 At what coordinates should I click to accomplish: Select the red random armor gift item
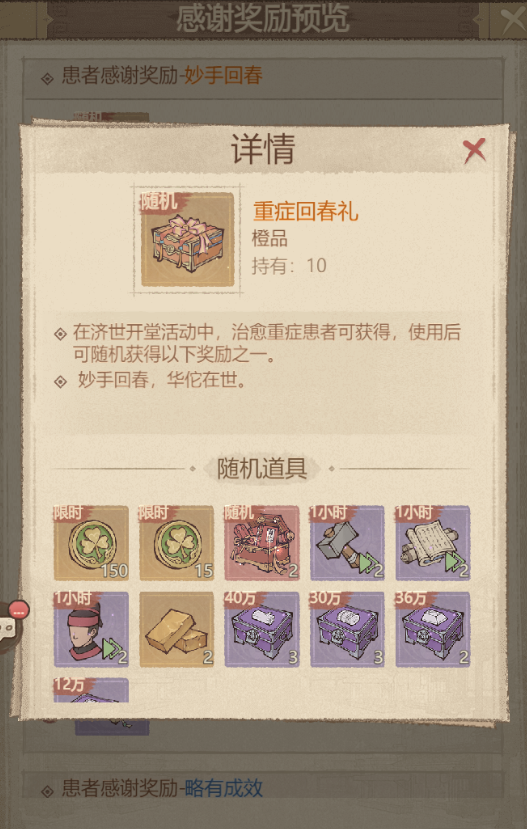(x=262, y=543)
